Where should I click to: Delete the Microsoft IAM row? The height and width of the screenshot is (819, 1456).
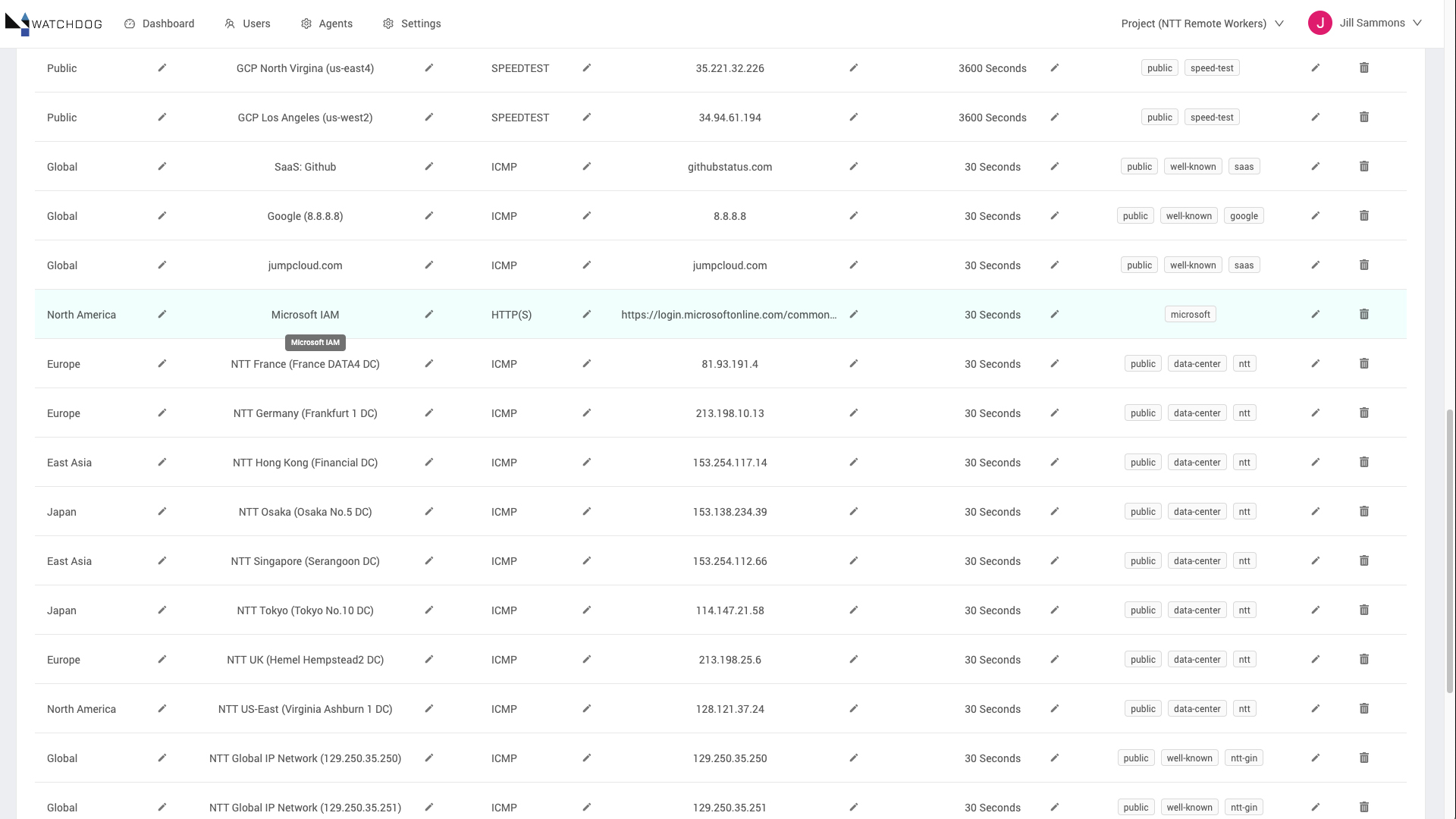(1364, 314)
